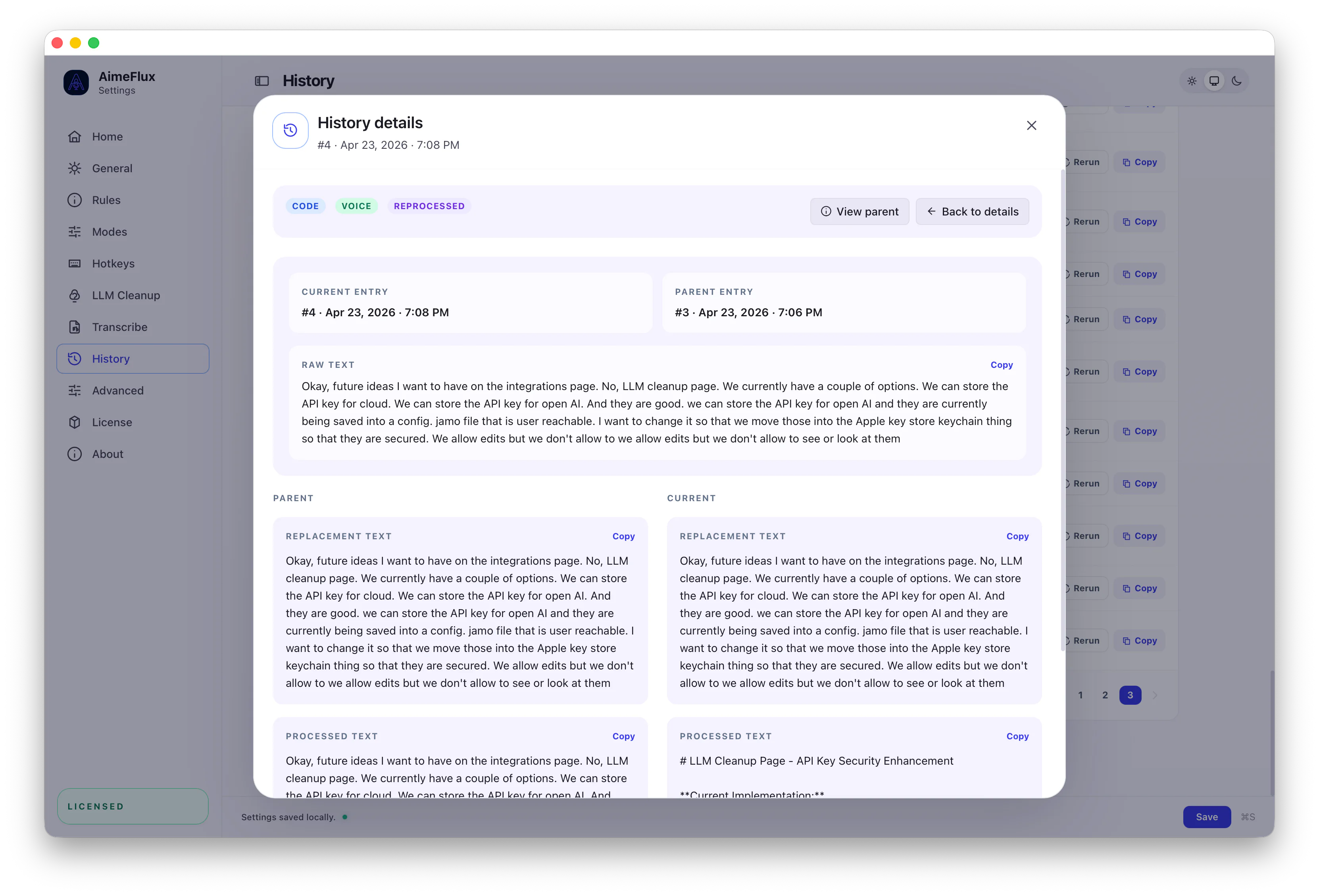Image resolution: width=1319 pixels, height=896 pixels.
Task: Select system theme monitor icon
Action: point(1214,81)
